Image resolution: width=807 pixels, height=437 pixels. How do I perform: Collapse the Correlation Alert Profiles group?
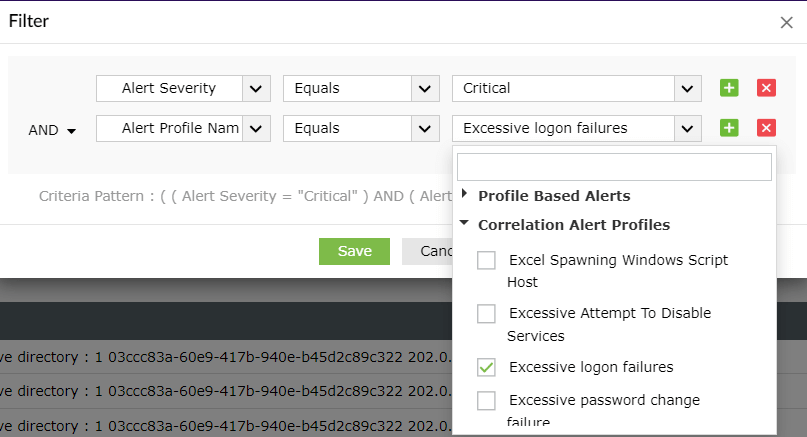coord(464,224)
